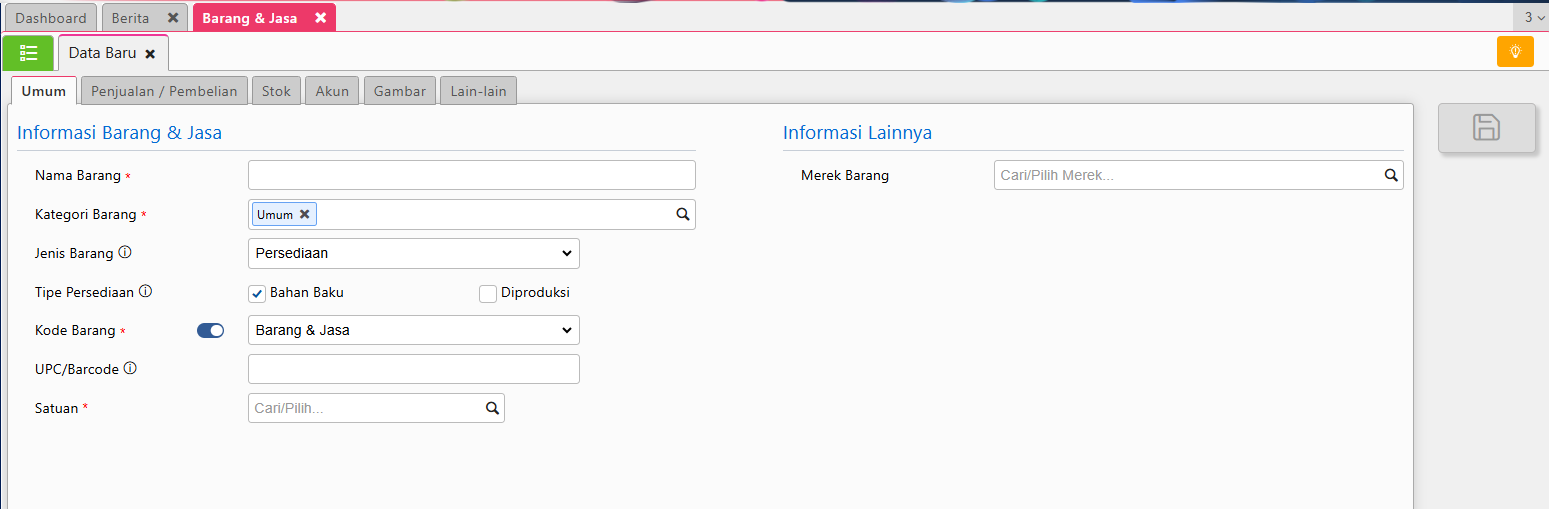Screen dimensions: 1549x509
Task: Click search icon in Merek Barang field
Action: [x=1391, y=175]
